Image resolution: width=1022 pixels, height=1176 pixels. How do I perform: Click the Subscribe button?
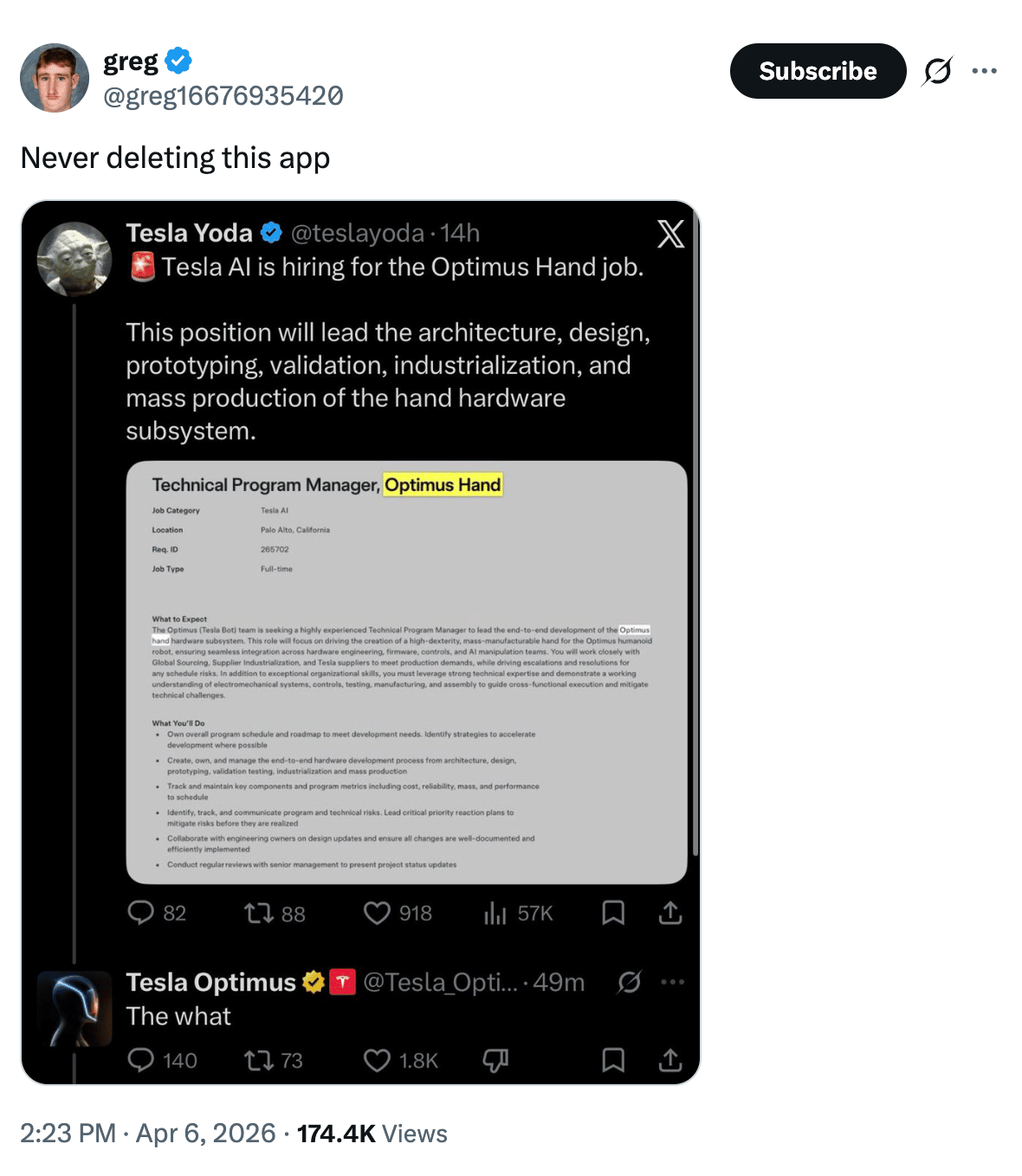tap(818, 71)
